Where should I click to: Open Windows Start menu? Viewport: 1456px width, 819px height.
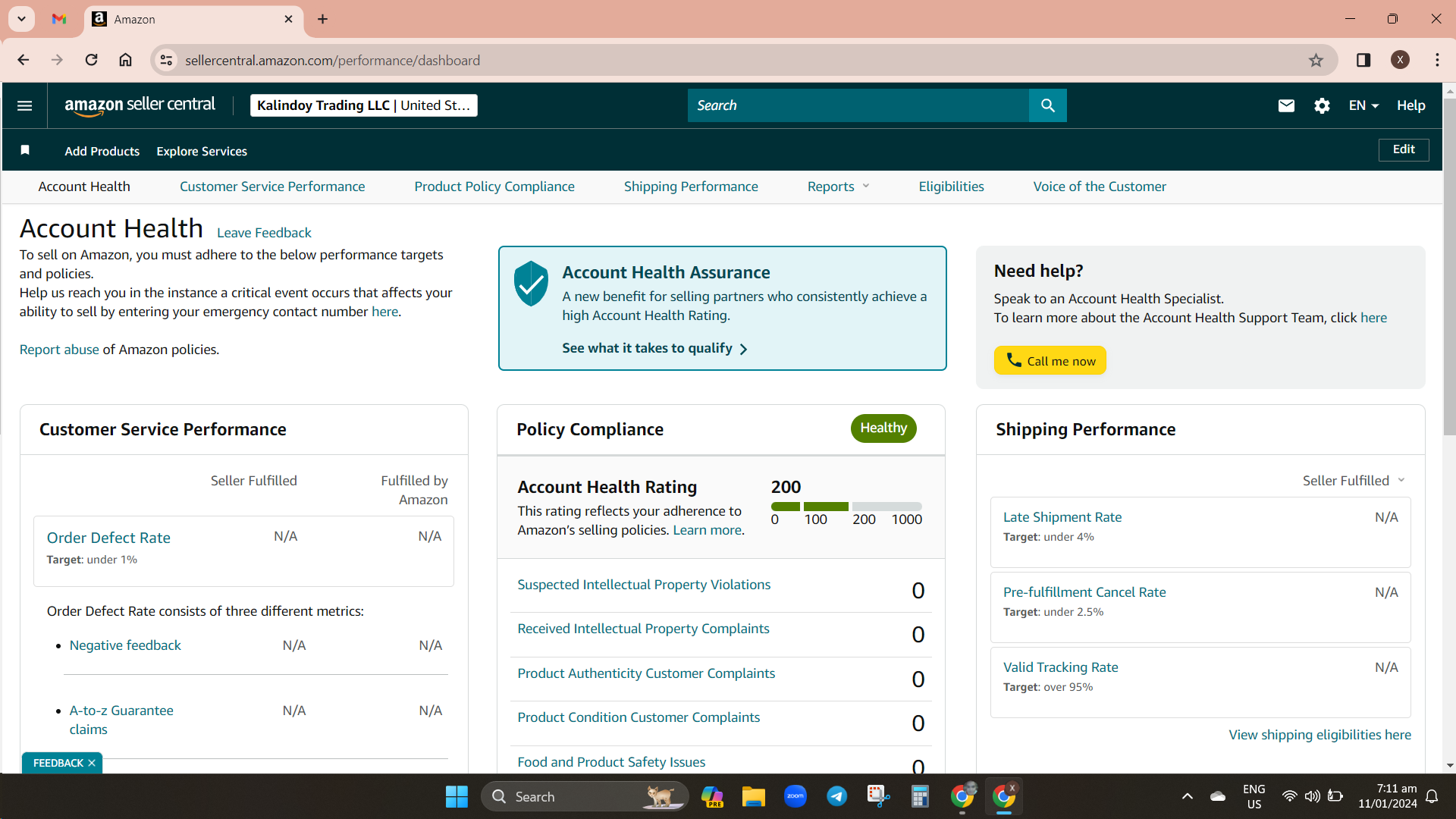click(457, 796)
